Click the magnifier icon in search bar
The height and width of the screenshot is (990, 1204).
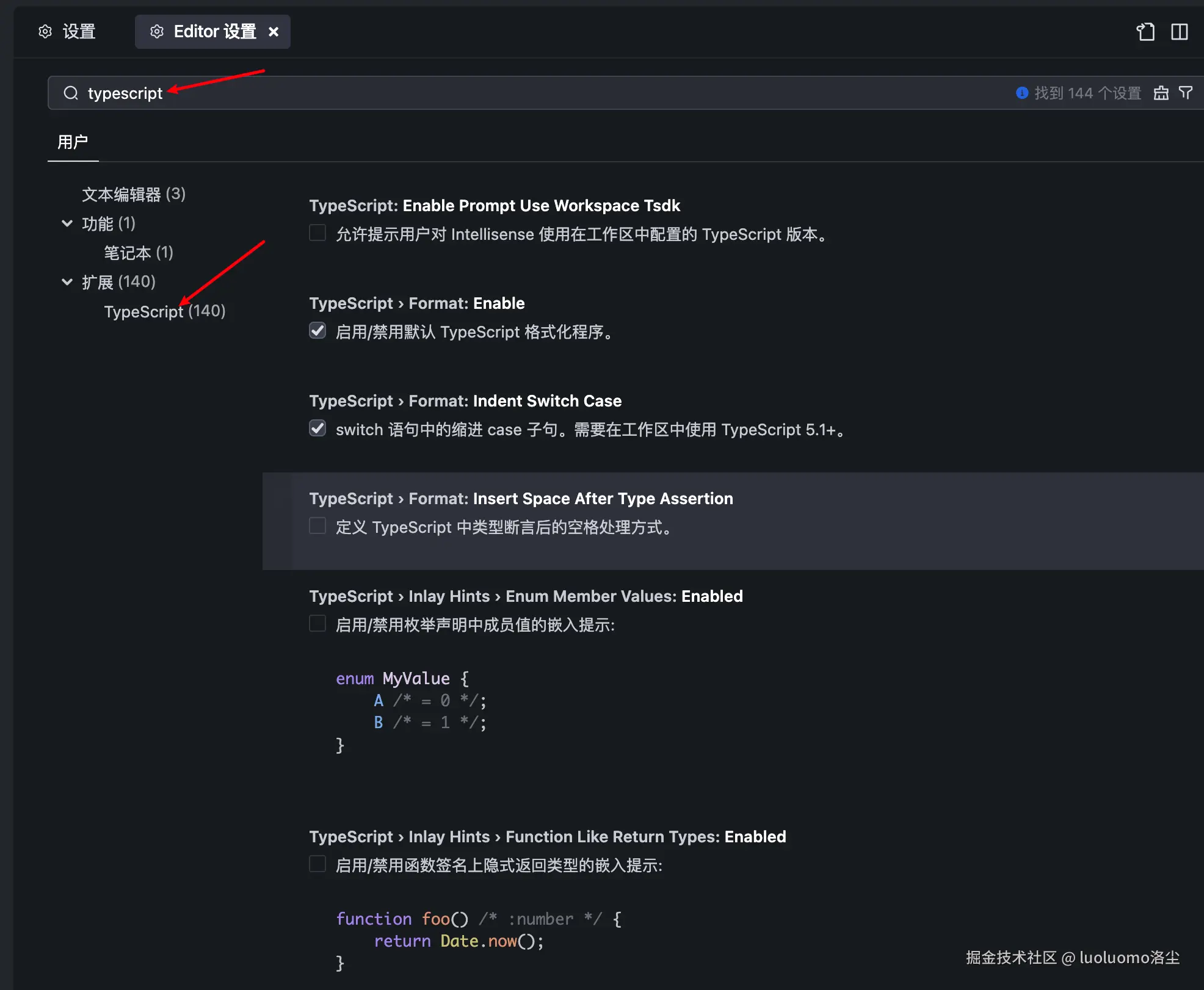tap(71, 93)
